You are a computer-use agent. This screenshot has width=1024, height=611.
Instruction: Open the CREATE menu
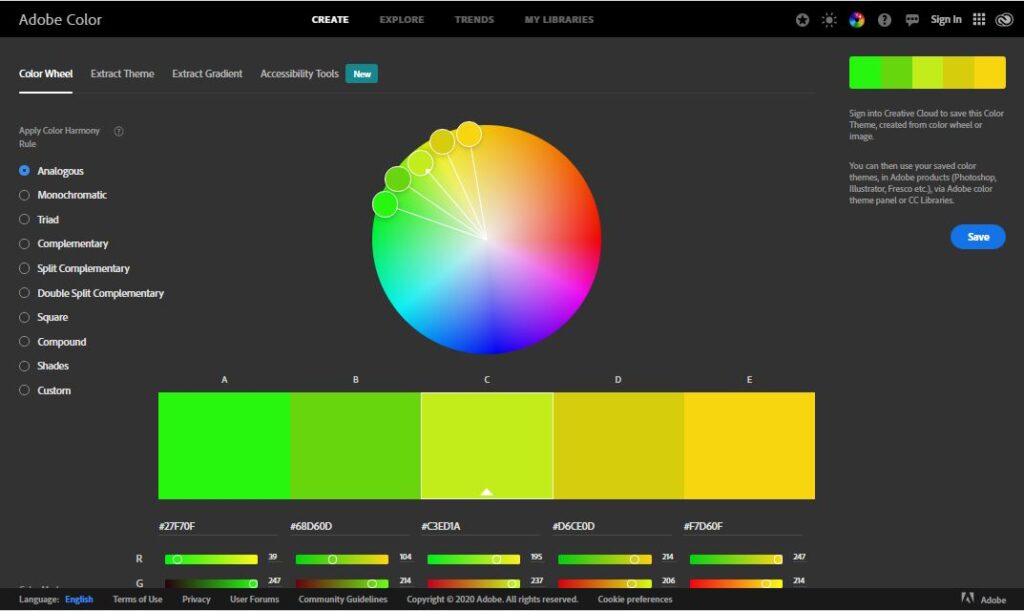click(330, 20)
